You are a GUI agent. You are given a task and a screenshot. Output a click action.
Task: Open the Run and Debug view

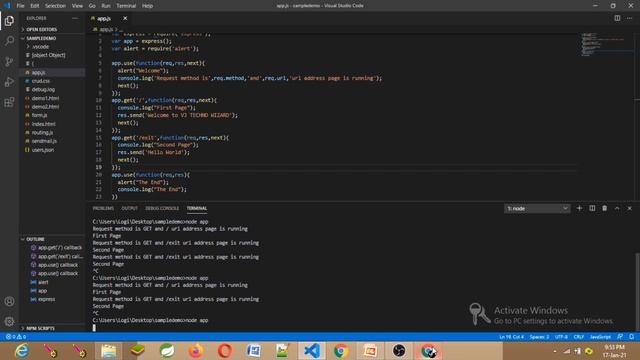(x=9, y=82)
